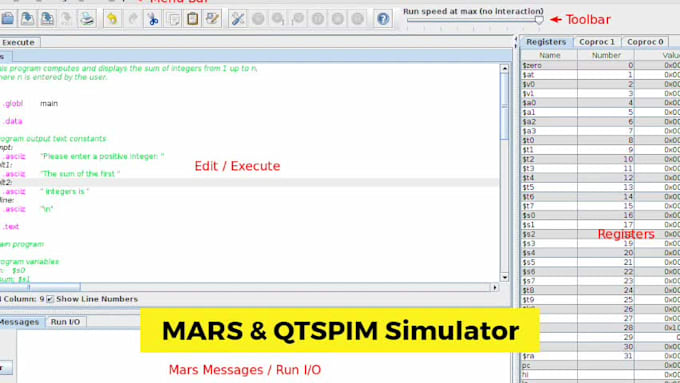This screenshot has width=680, height=383.
Task: Select the $s5 register row
Action: point(601,262)
